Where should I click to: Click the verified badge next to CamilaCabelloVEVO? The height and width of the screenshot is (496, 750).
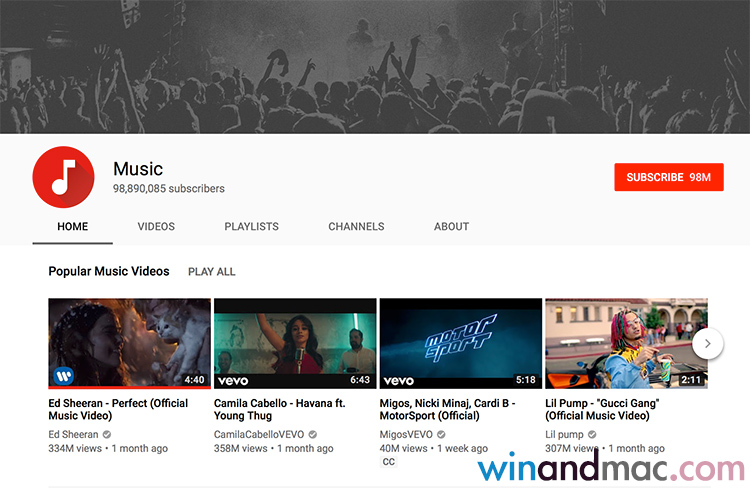[x=313, y=435]
